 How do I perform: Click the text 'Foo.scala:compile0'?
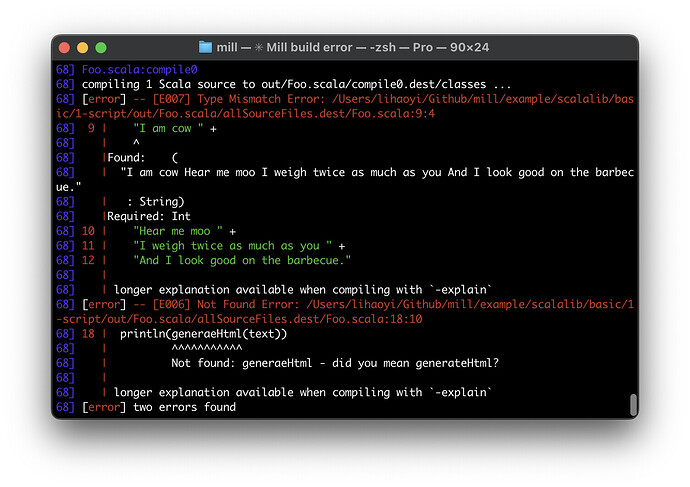click(139, 70)
